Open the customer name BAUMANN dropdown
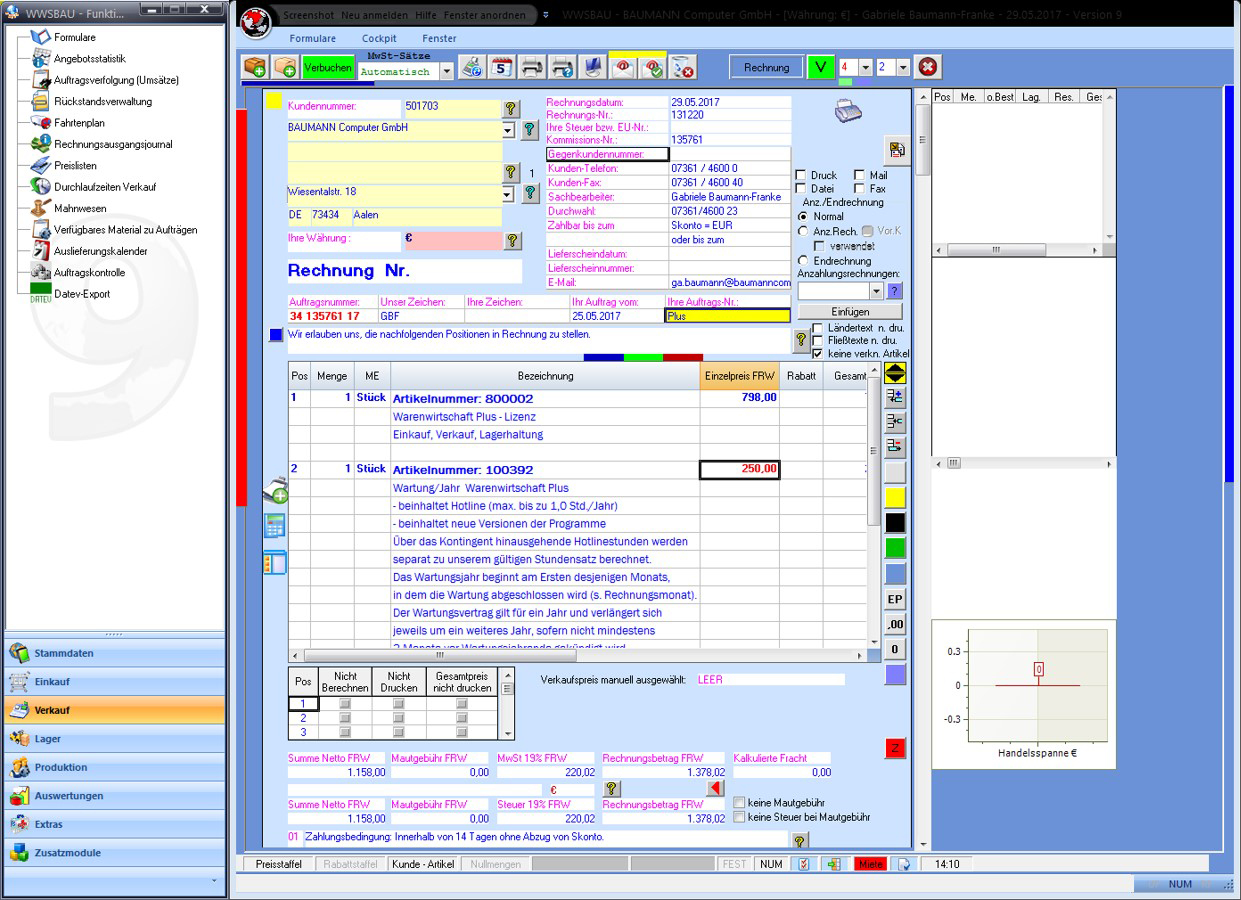Viewport: 1241px width, 900px height. pos(507,130)
